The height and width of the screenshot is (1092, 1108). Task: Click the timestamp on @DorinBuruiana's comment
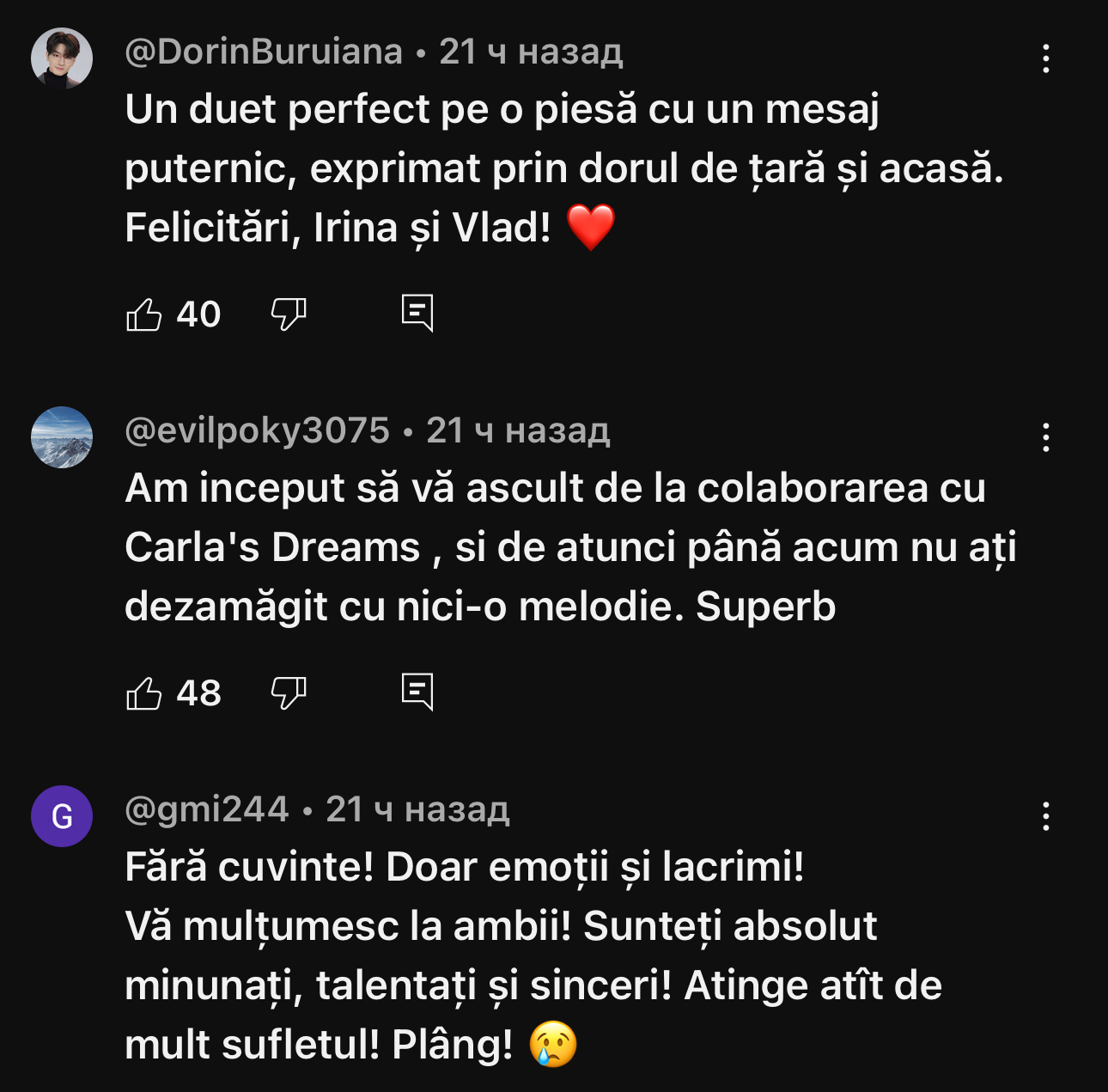[531, 52]
